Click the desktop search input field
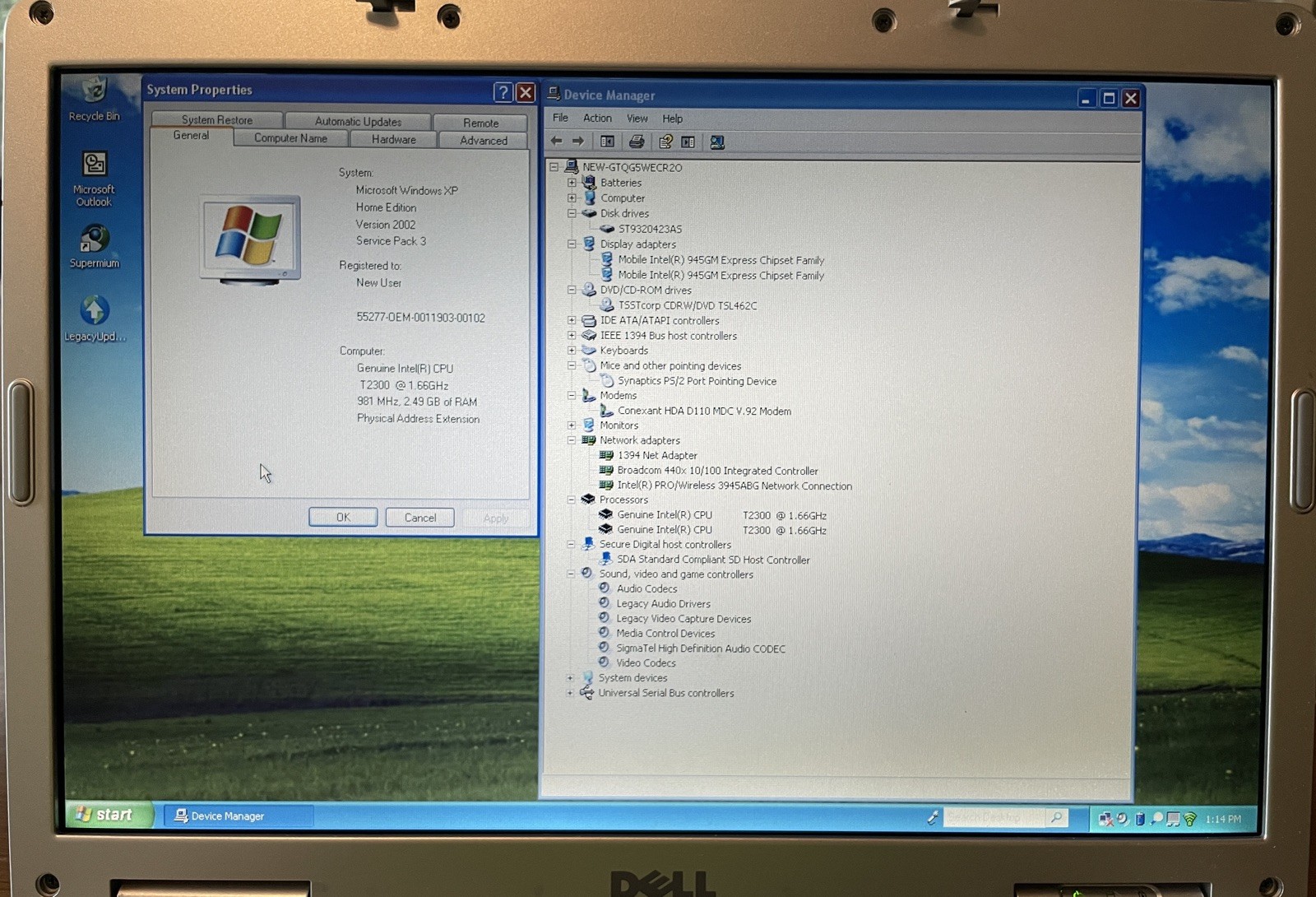 994,817
